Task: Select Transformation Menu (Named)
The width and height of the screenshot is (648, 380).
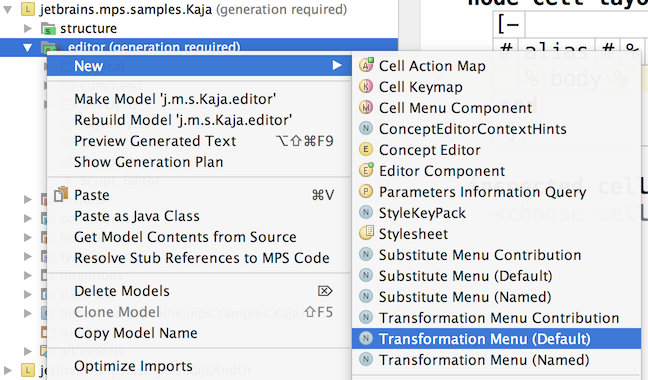Action: click(496, 360)
